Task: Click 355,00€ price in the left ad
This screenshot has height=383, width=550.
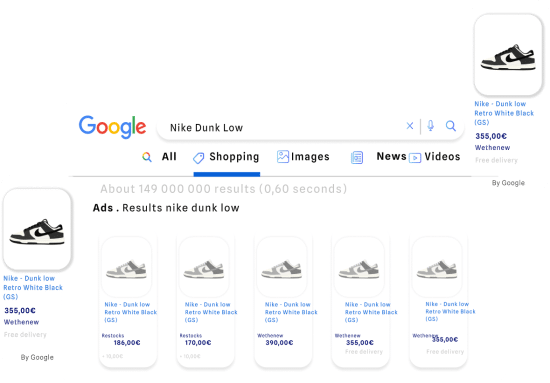Action: 20,310
